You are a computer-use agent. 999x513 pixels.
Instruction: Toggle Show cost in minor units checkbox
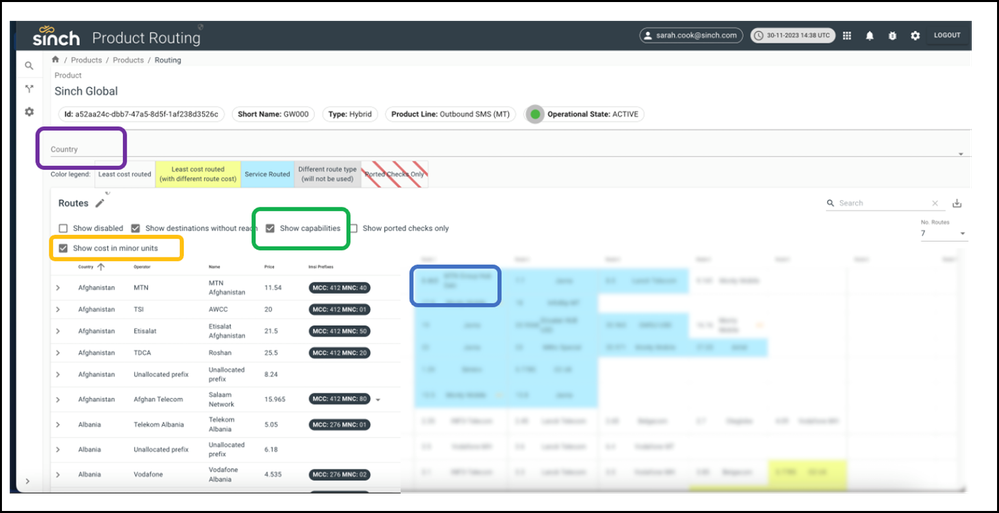tap(63, 248)
